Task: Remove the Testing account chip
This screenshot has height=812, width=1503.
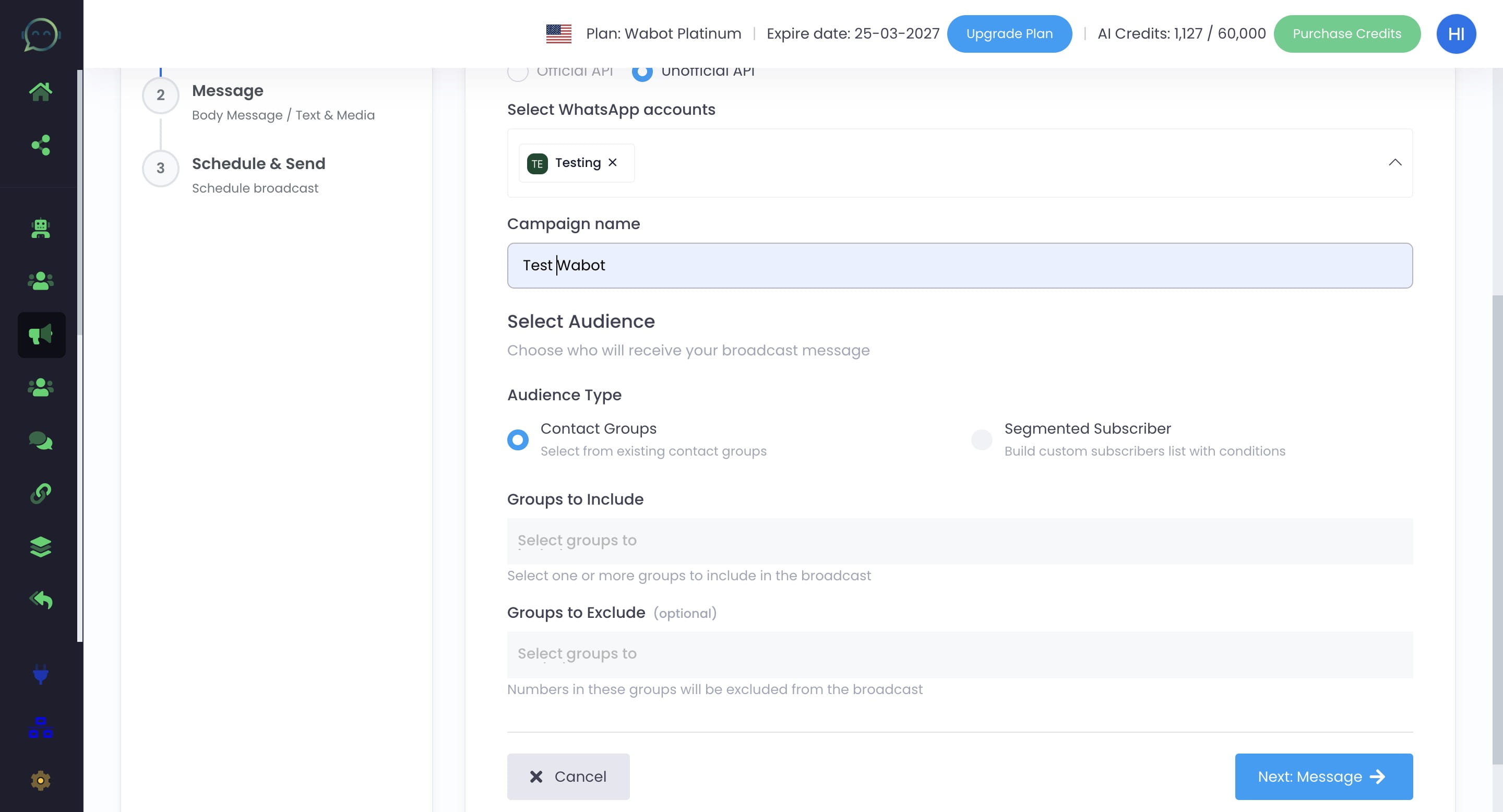Action: coord(613,163)
